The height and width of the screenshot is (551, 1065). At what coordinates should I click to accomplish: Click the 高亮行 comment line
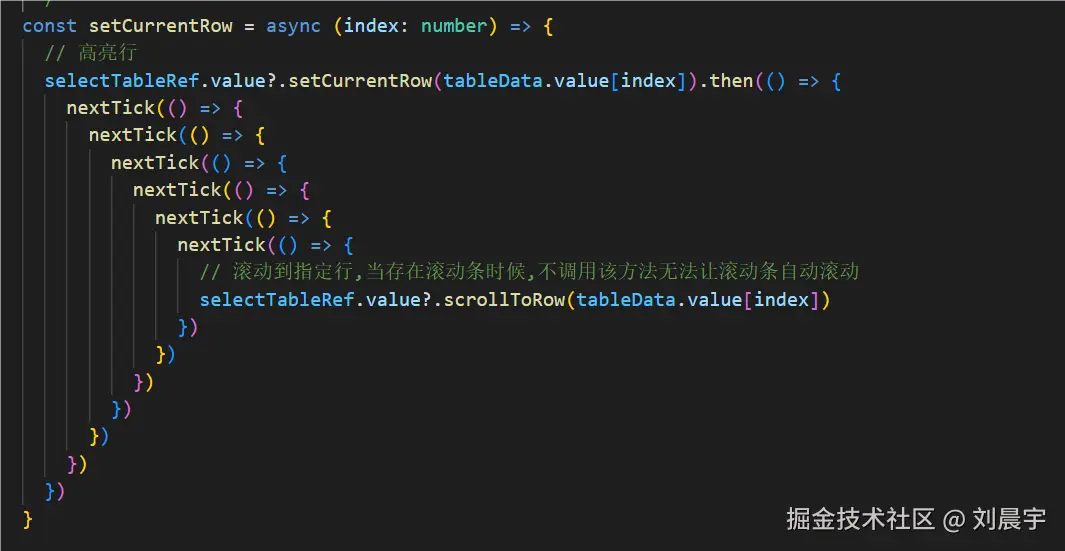tap(90, 53)
